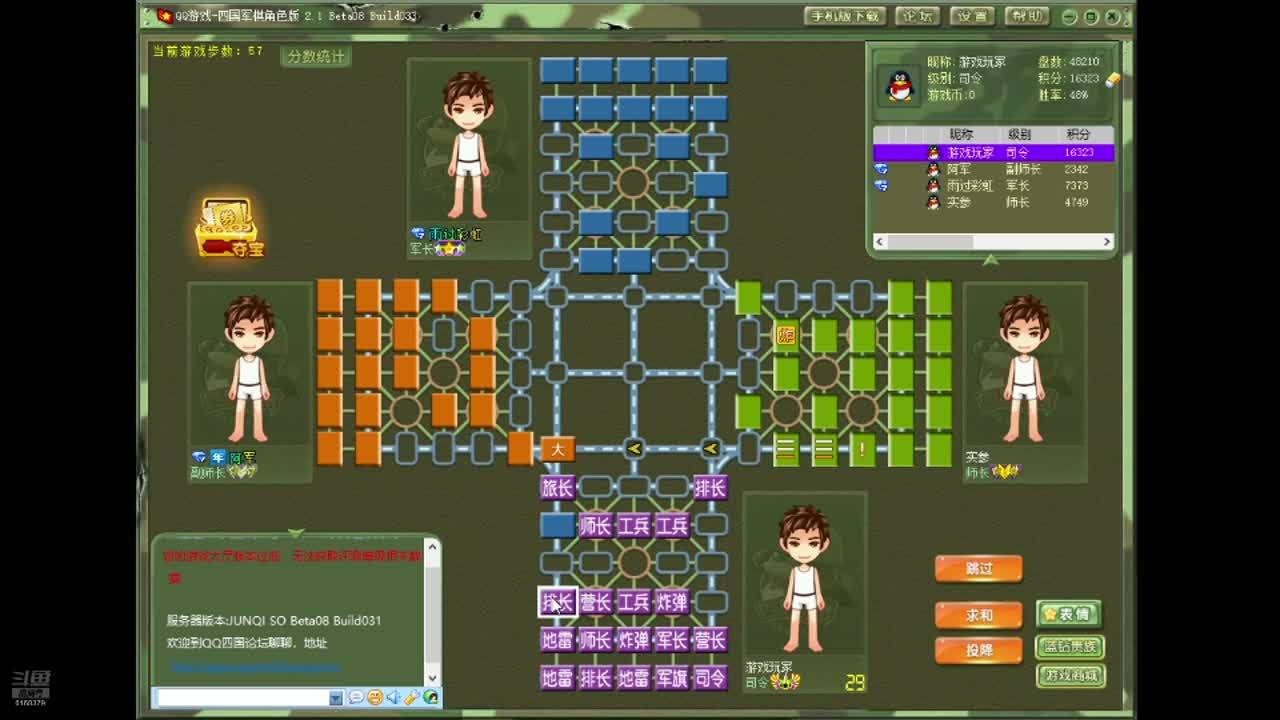
Task: Click the last round icon in chat toolbar
Action: point(430,697)
